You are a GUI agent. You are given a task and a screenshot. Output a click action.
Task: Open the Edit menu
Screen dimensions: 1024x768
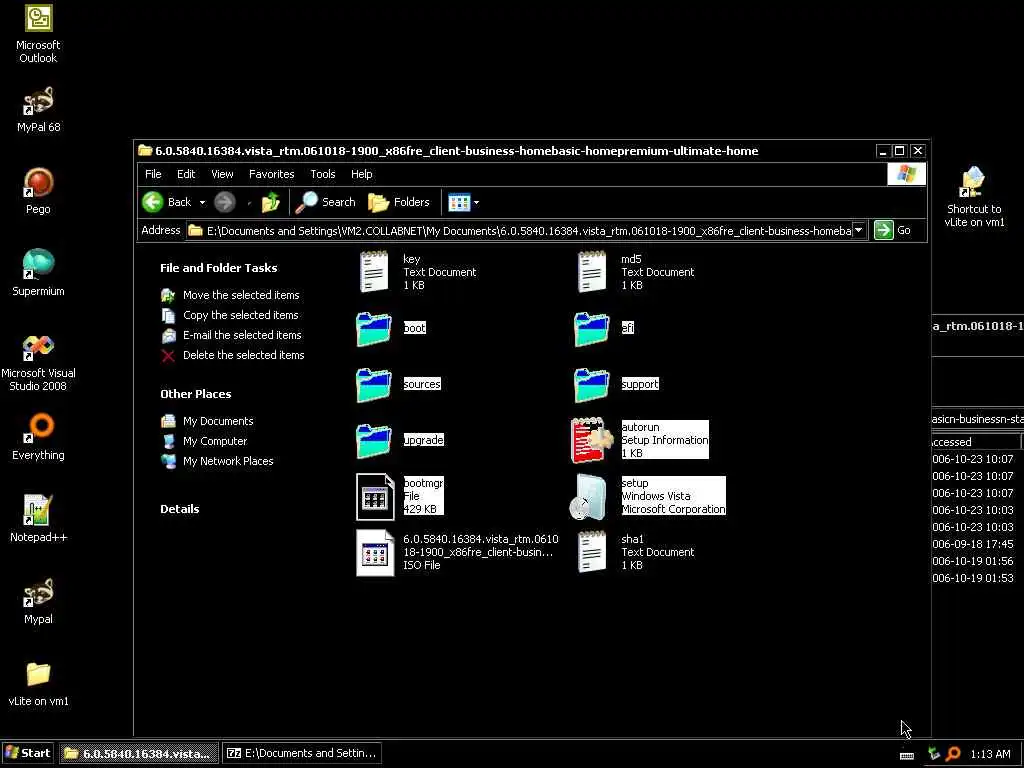click(186, 174)
